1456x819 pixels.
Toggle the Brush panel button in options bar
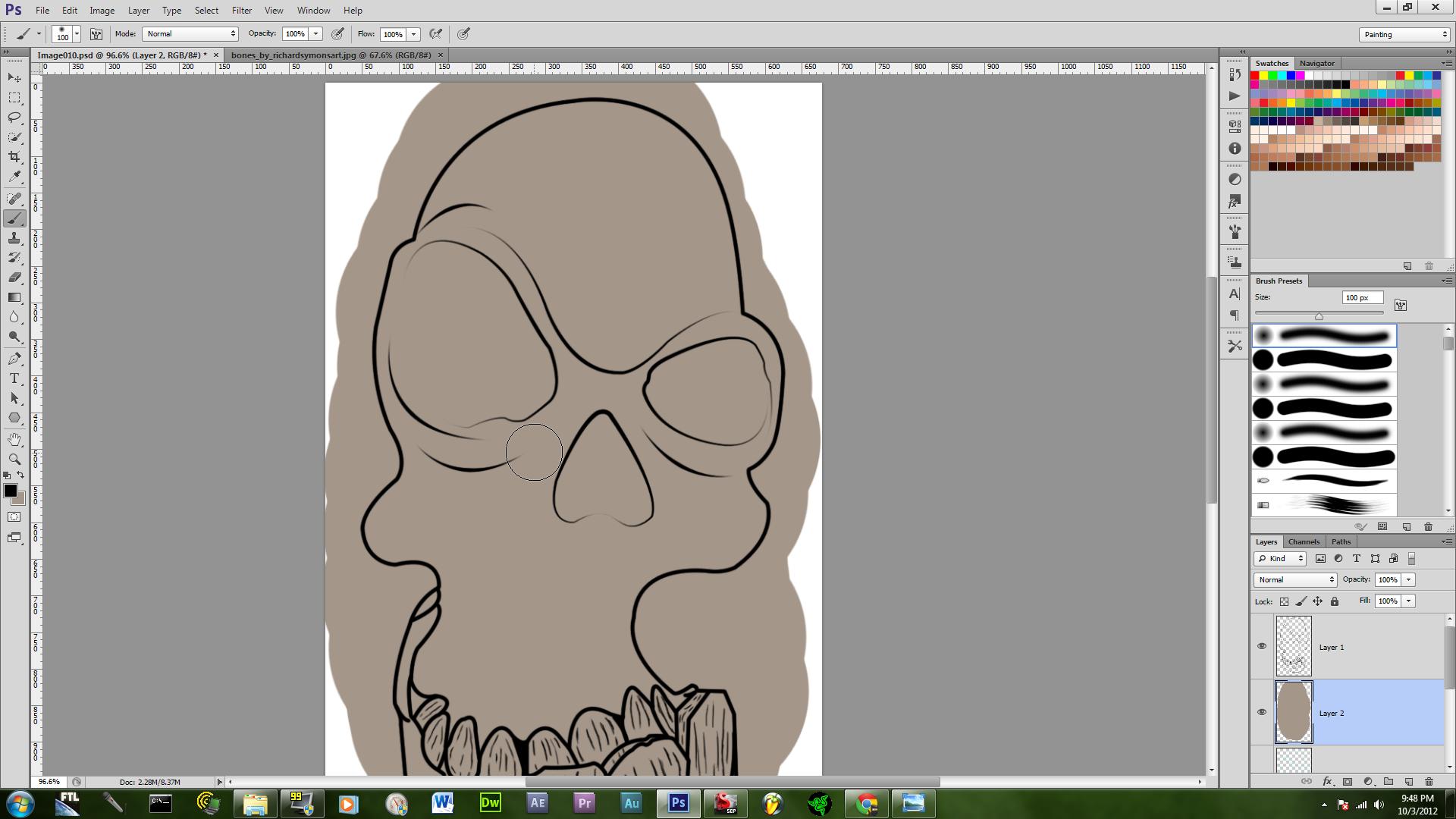pos(96,34)
